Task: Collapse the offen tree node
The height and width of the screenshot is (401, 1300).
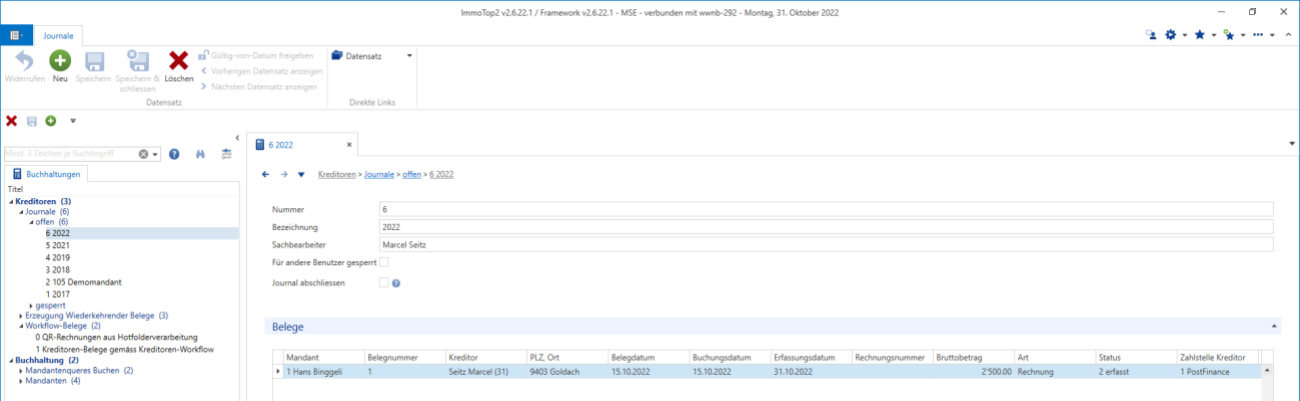Action: click(31, 222)
